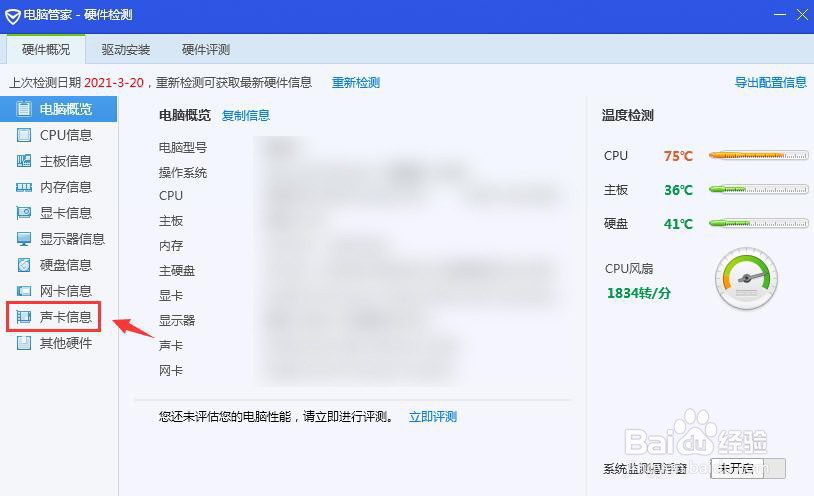814x496 pixels.
Task: Switch to the 硬件概况 tab
Action: [46, 49]
